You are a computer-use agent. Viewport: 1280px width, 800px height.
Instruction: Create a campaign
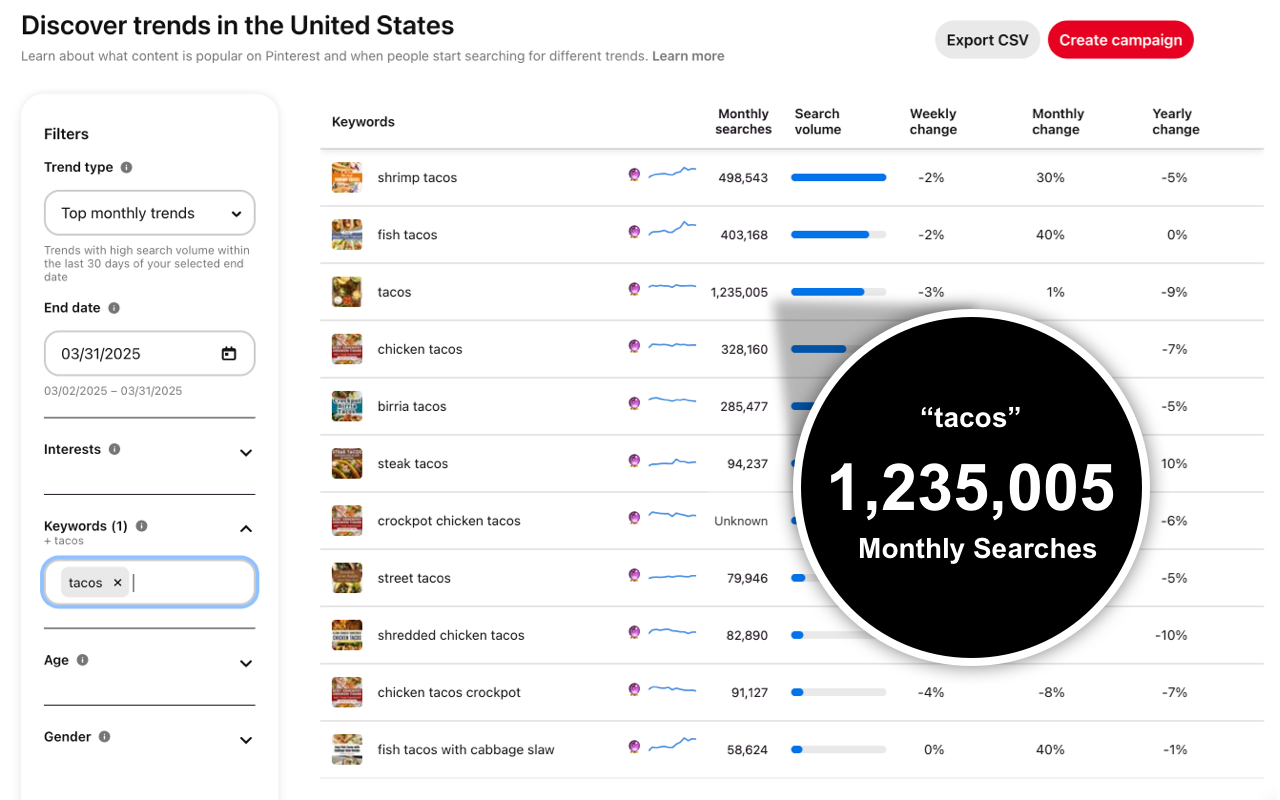(x=1120, y=39)
